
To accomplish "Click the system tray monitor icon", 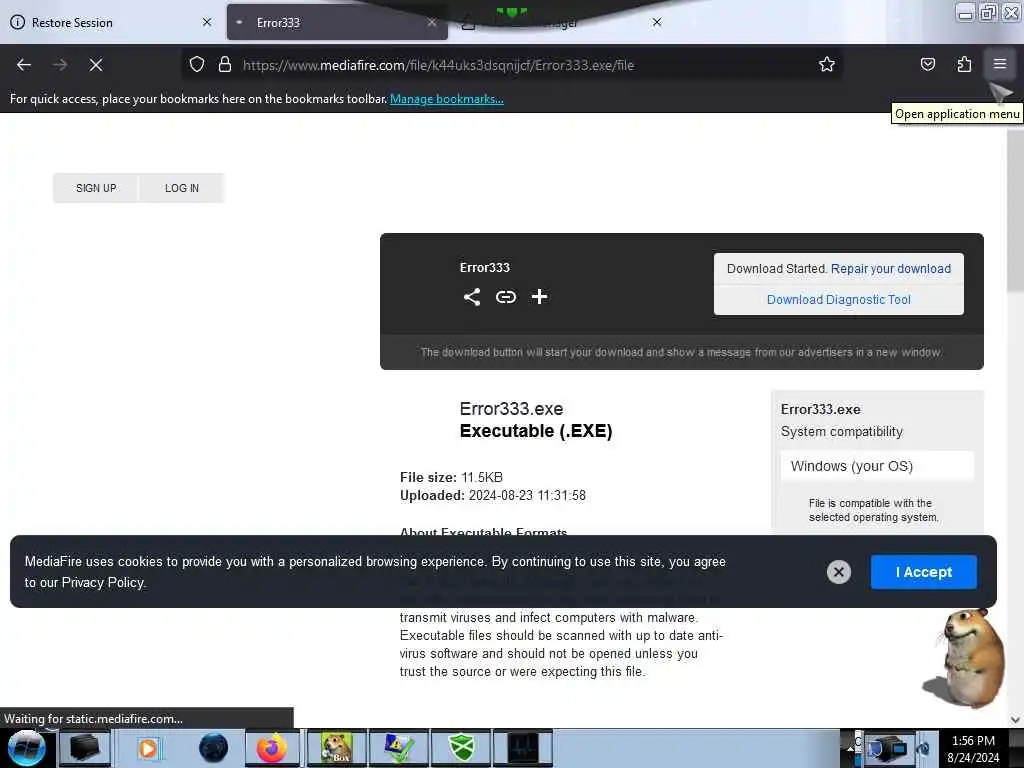I will point(890,748).
